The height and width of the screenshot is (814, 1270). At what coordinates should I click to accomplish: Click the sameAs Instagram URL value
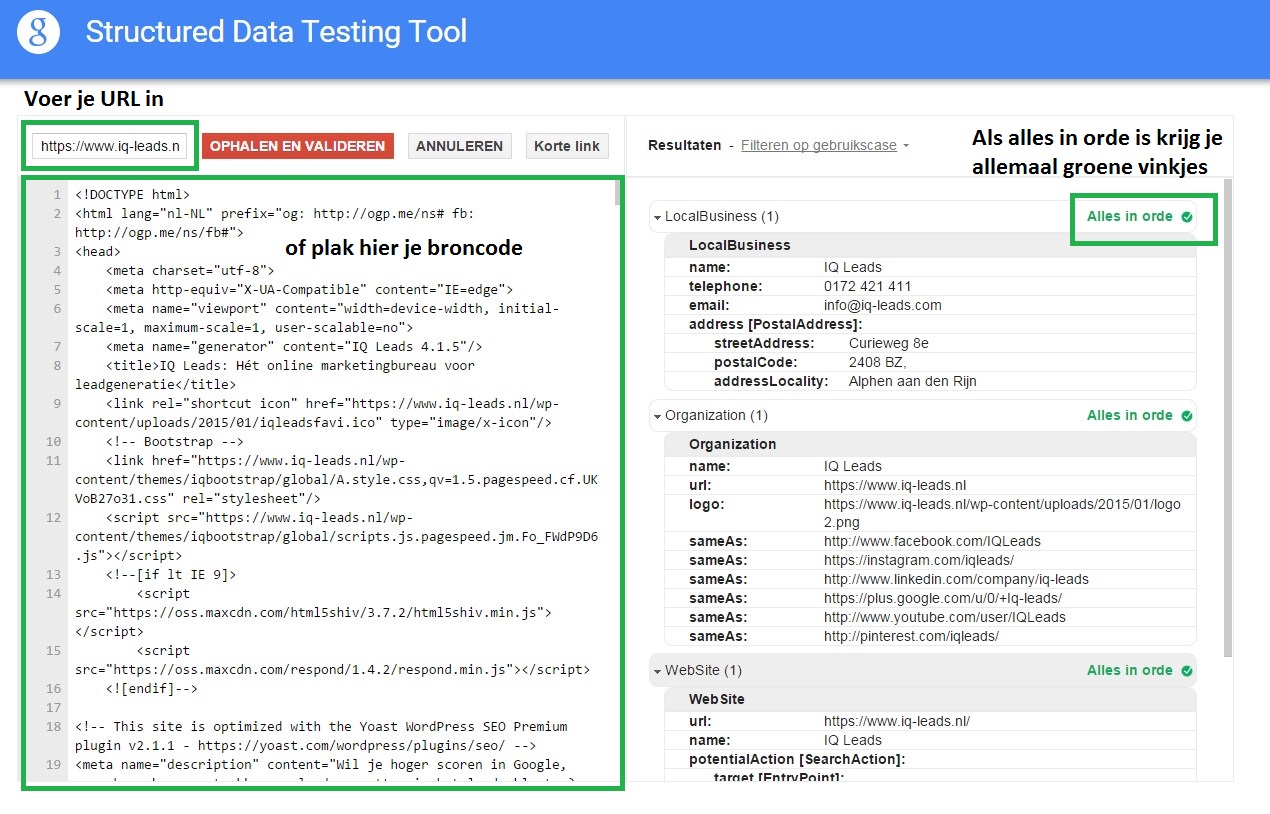click(x=919, y=560)
